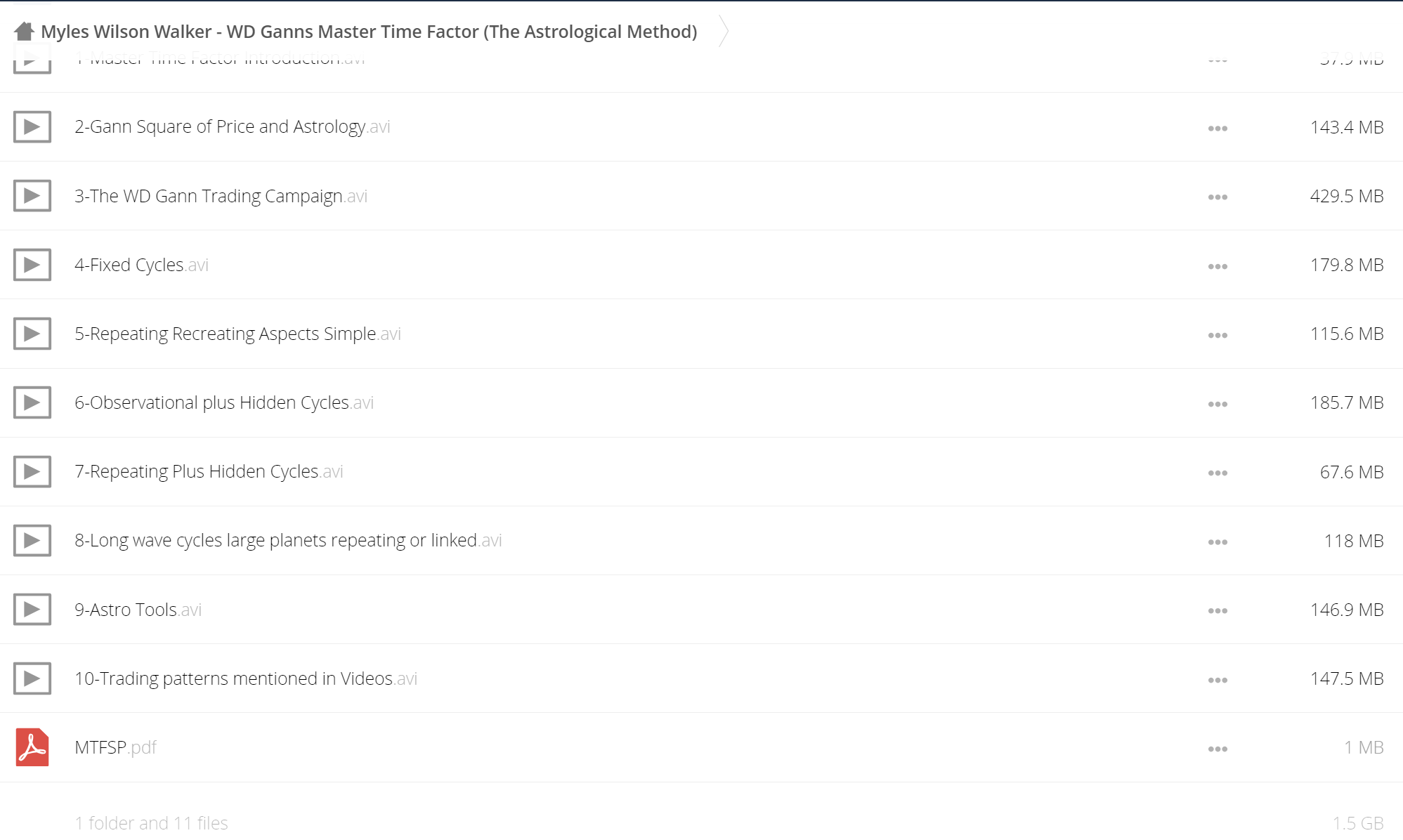Open three-dot menu for 8-Long wave cycles
This screenshot has width=1403, height=840.
coord(1218,542)
